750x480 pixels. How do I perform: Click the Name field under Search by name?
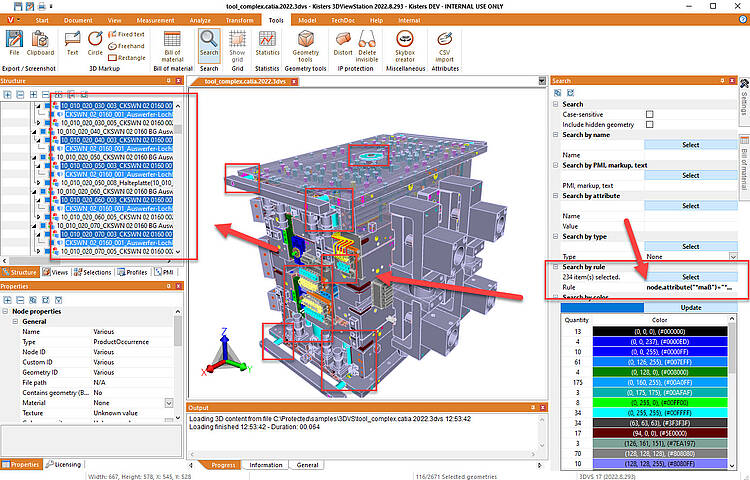[690, 155]
